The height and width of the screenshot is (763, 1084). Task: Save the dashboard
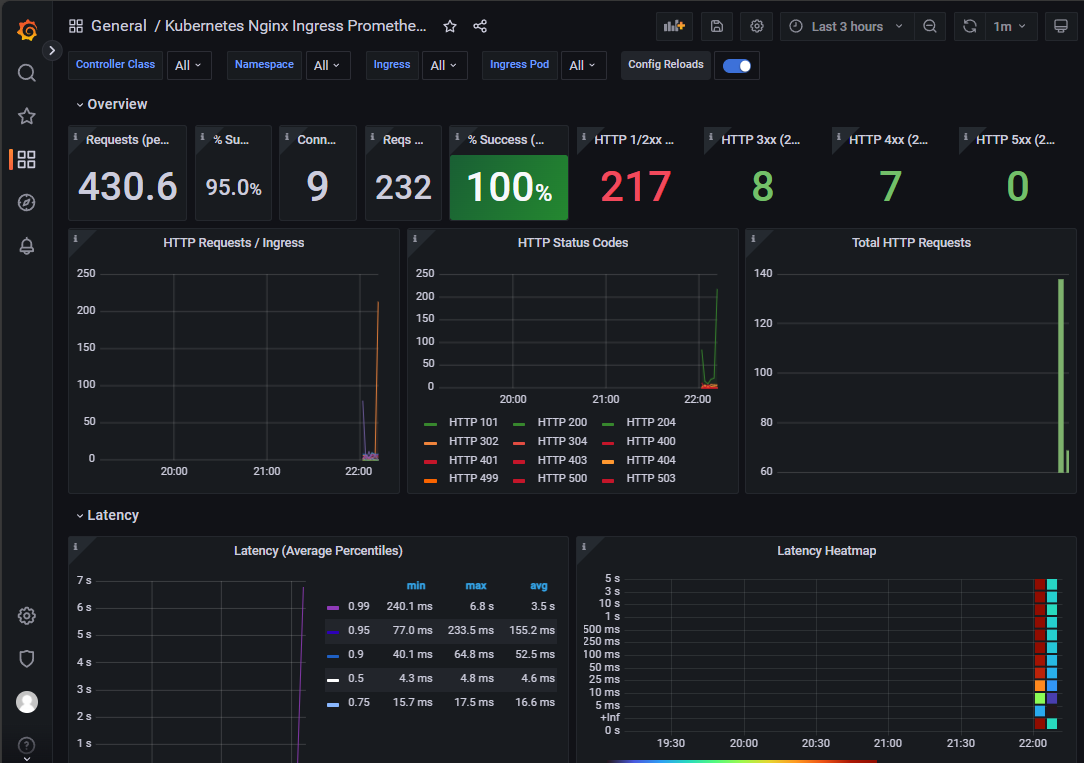(717, 26)
